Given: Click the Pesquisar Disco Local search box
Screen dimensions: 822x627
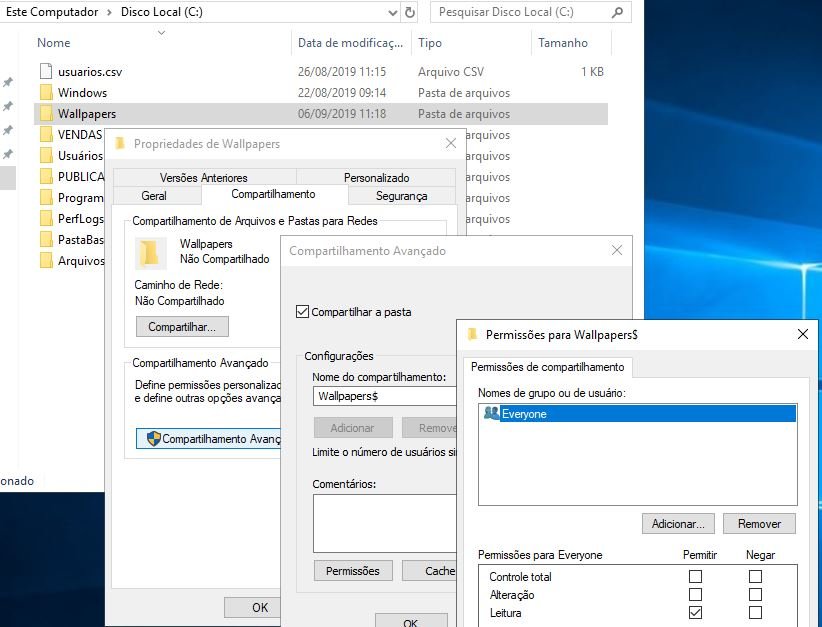Looking at the screenshot, I should point(531,12).
